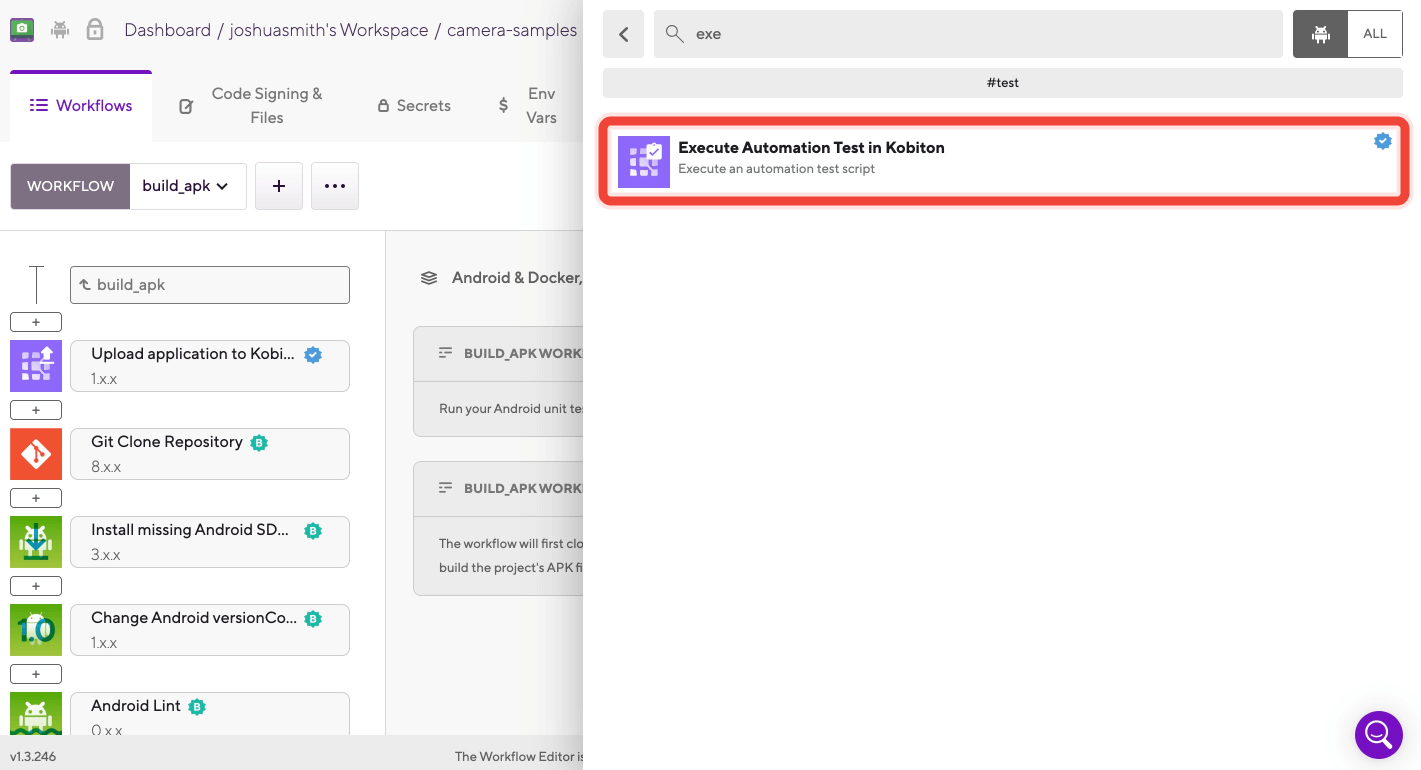Open first BUILD_APK WORKFLOW description card header
This screenshot has width=1421, height=770.
pyautogui.click(x=498, y=354)
